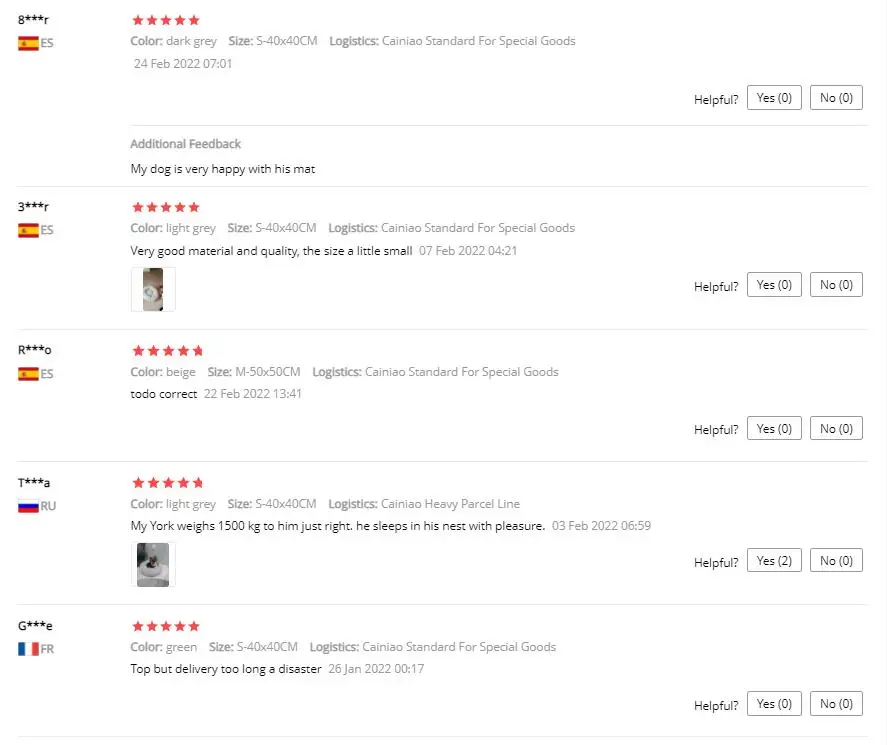
Task: Click Yes (2) on T***a's review
Action: 774,561
